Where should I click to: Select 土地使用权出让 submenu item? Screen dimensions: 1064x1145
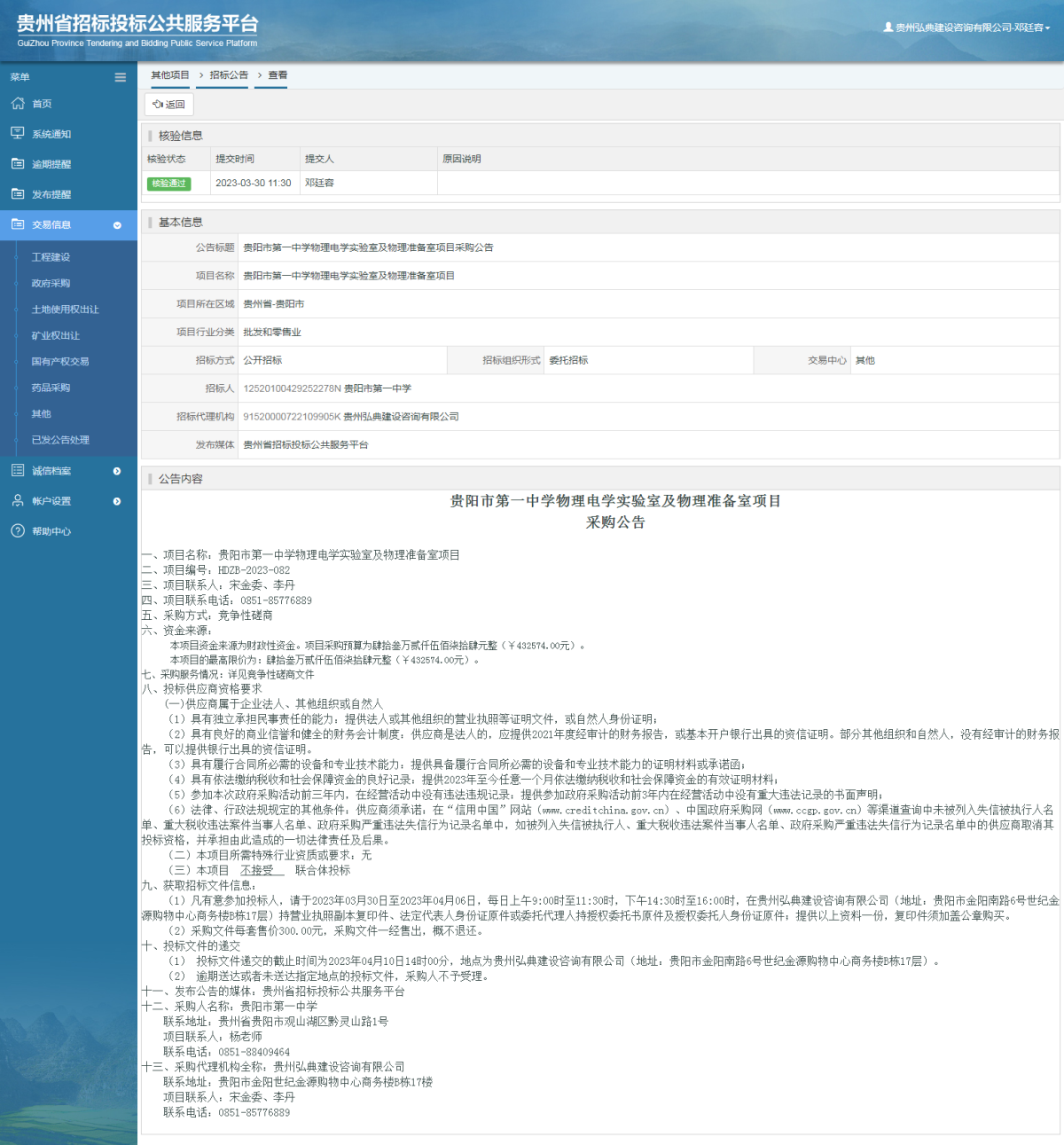coord(66,310)
